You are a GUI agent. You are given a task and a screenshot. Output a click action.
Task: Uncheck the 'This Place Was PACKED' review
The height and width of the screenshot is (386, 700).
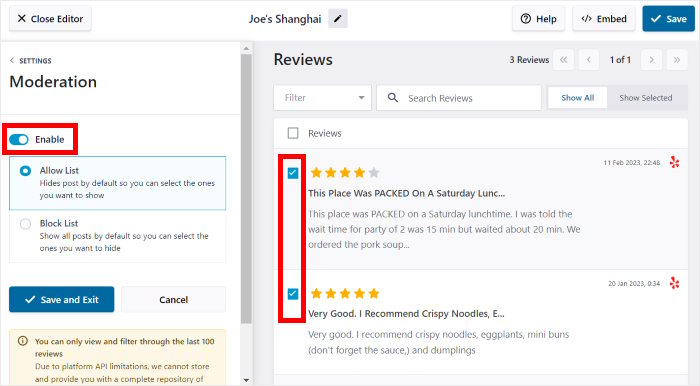pyautogui.click(x=293, y=173)
